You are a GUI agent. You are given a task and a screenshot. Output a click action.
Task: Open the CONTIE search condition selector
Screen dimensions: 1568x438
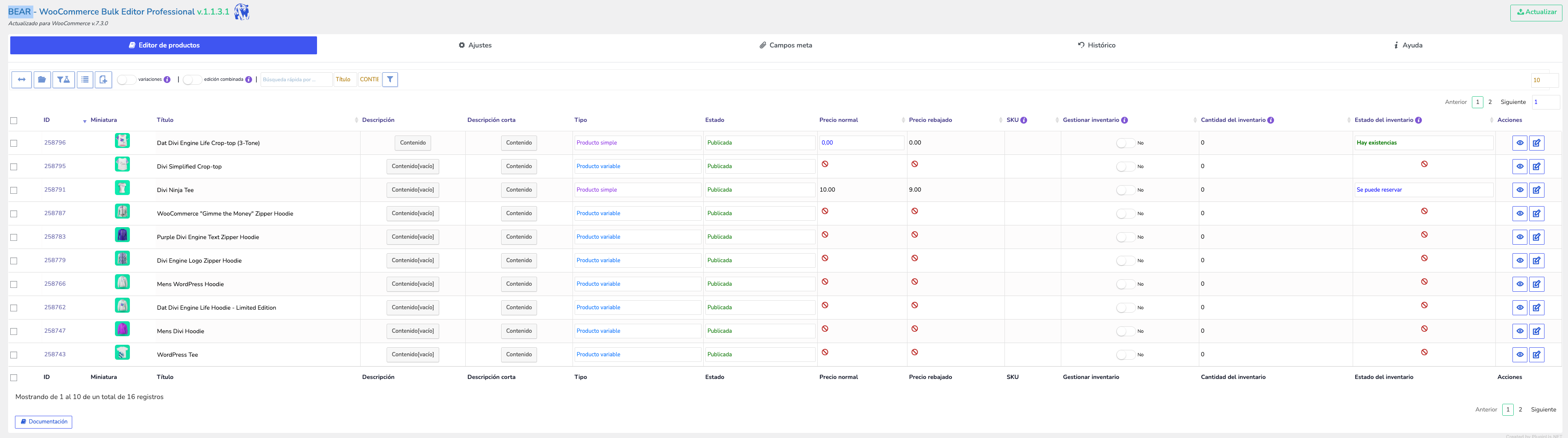369,79
